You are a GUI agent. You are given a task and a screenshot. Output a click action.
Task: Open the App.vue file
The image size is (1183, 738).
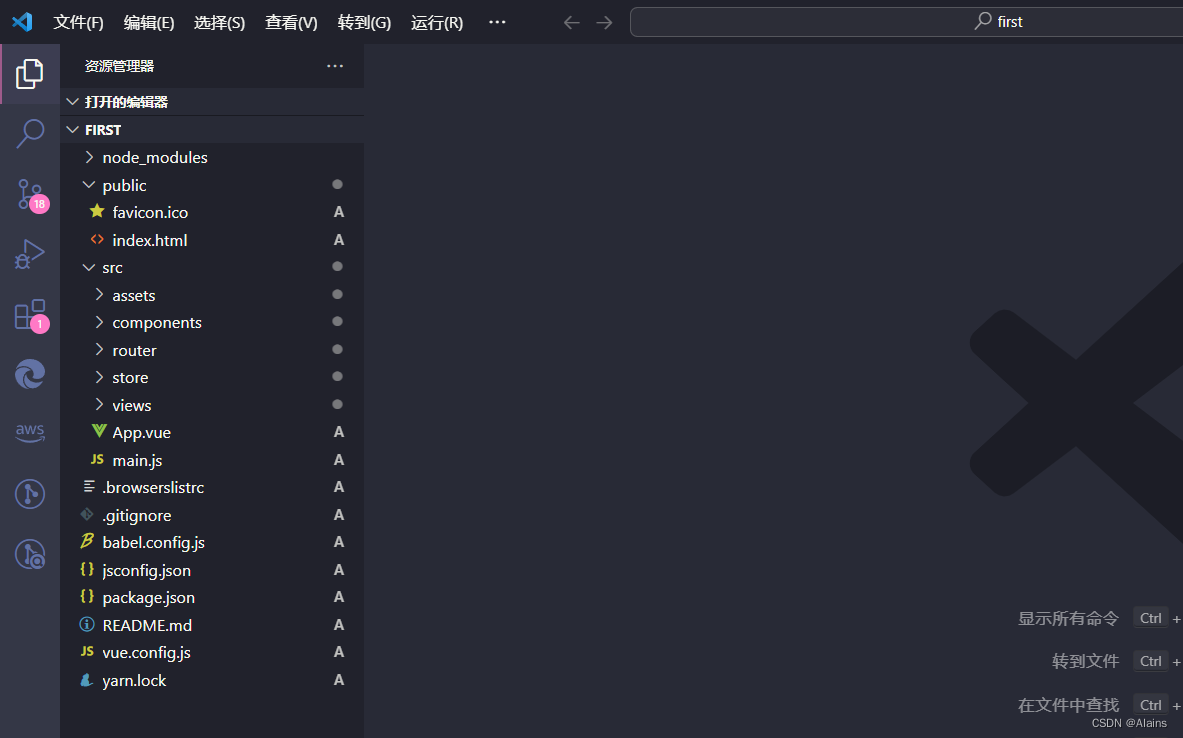point(140,432)
